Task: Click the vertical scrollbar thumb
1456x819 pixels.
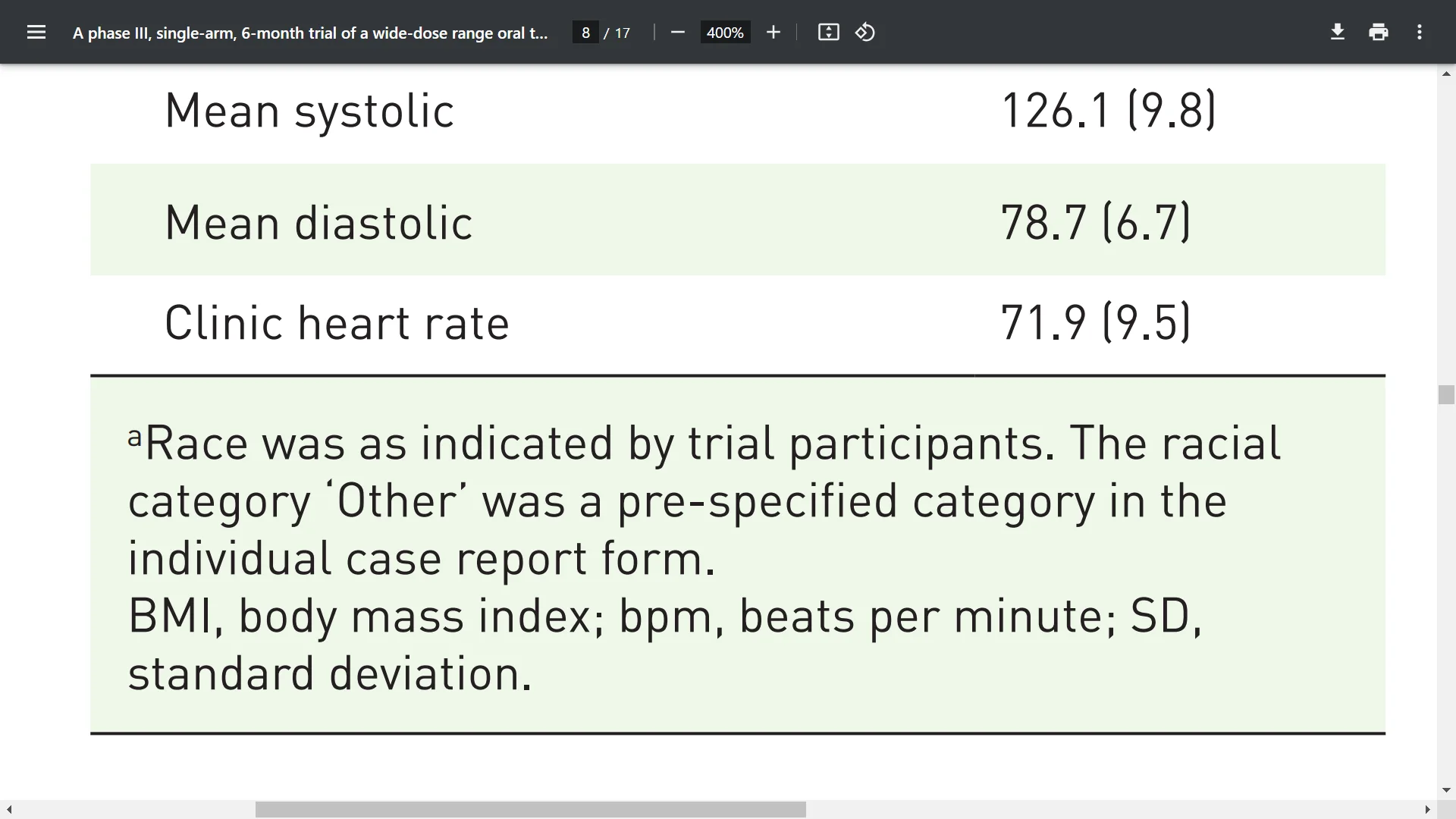Action: coord(1446,395)
